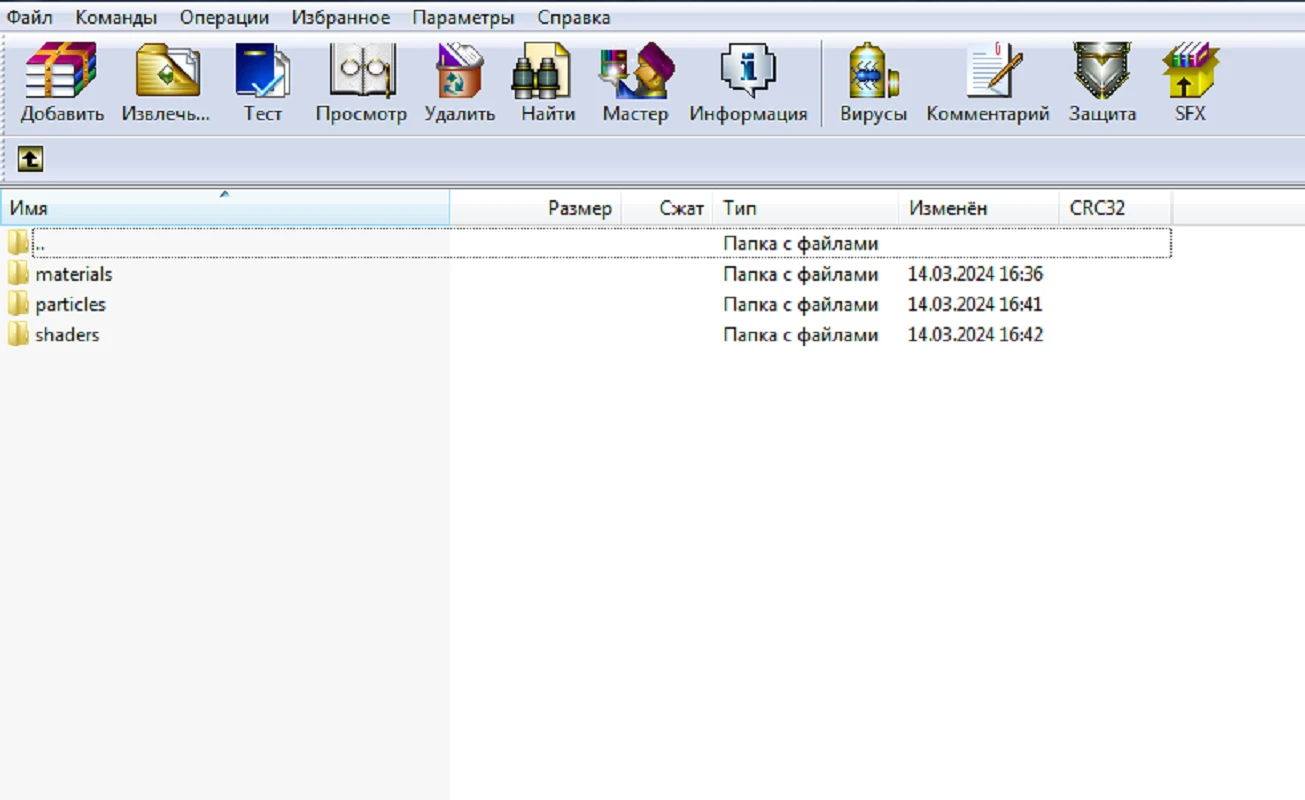The width and height of the screenshot is (1305, 800).
Task: Launch the Мастер (Wizard) icon
Action: pyautogui.click(x=636, y=70)
